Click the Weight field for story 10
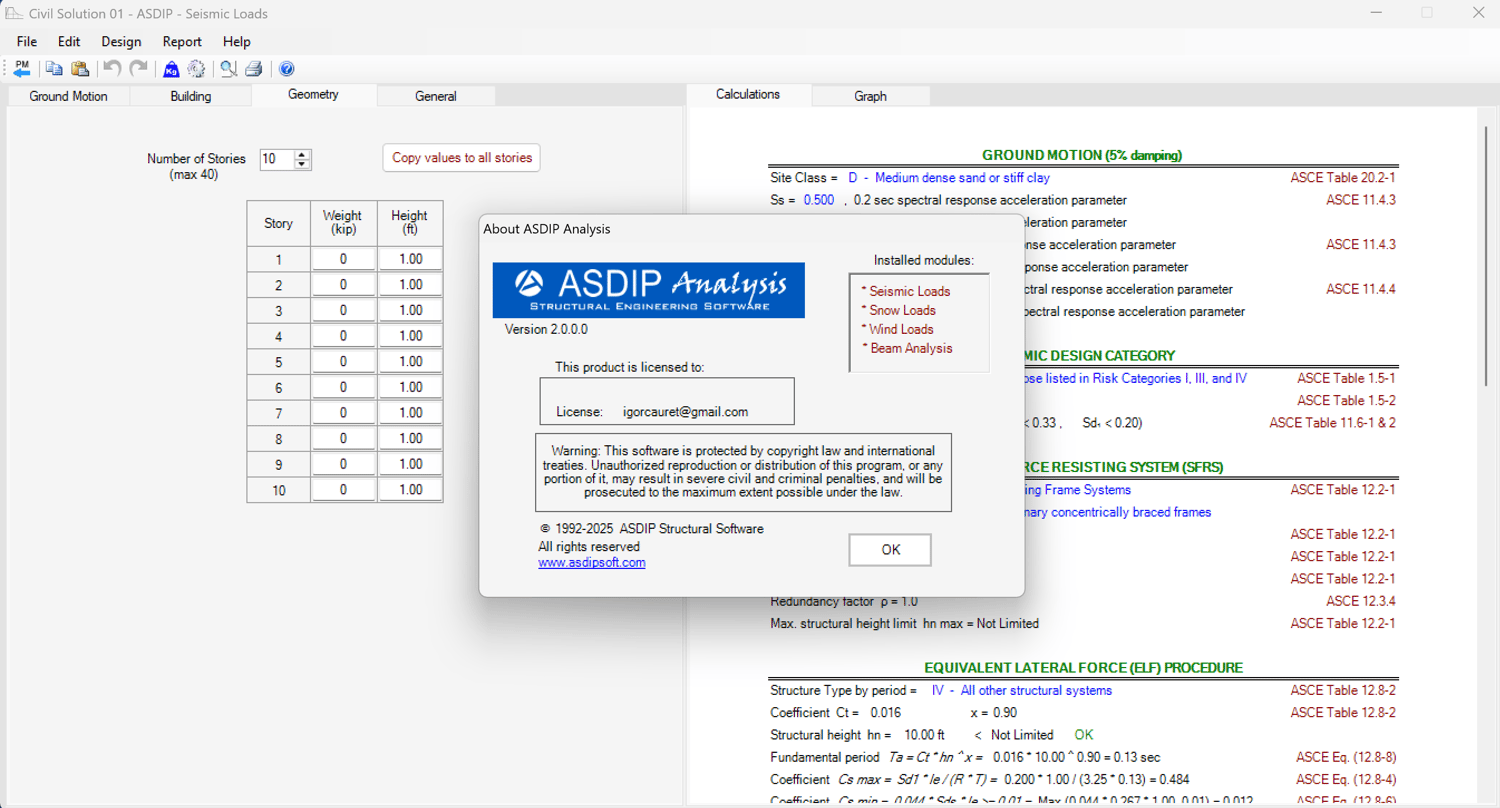 click(x=343, y=490)
